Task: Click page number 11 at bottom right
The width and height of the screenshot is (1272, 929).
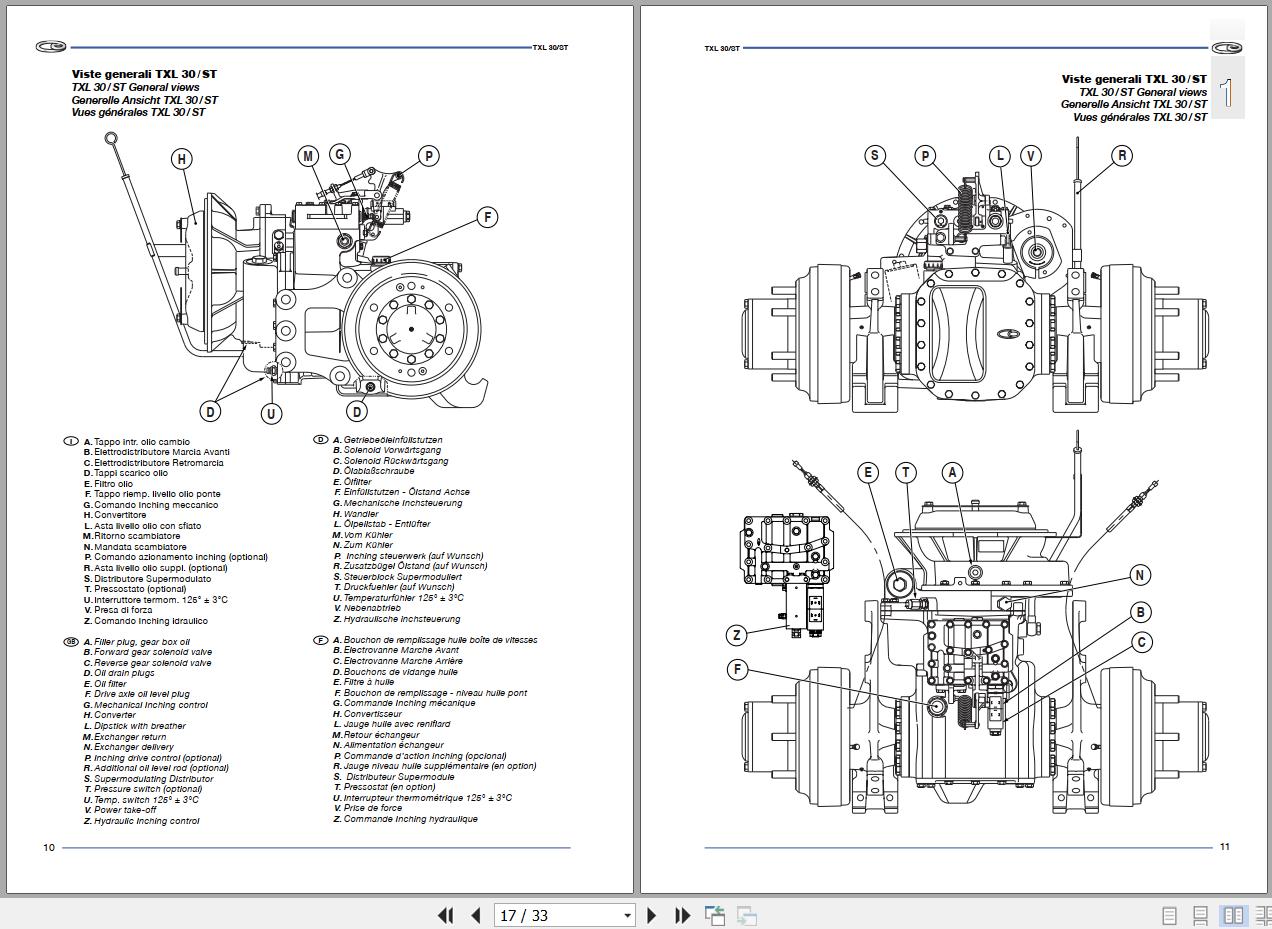Action: point(1224,847)
